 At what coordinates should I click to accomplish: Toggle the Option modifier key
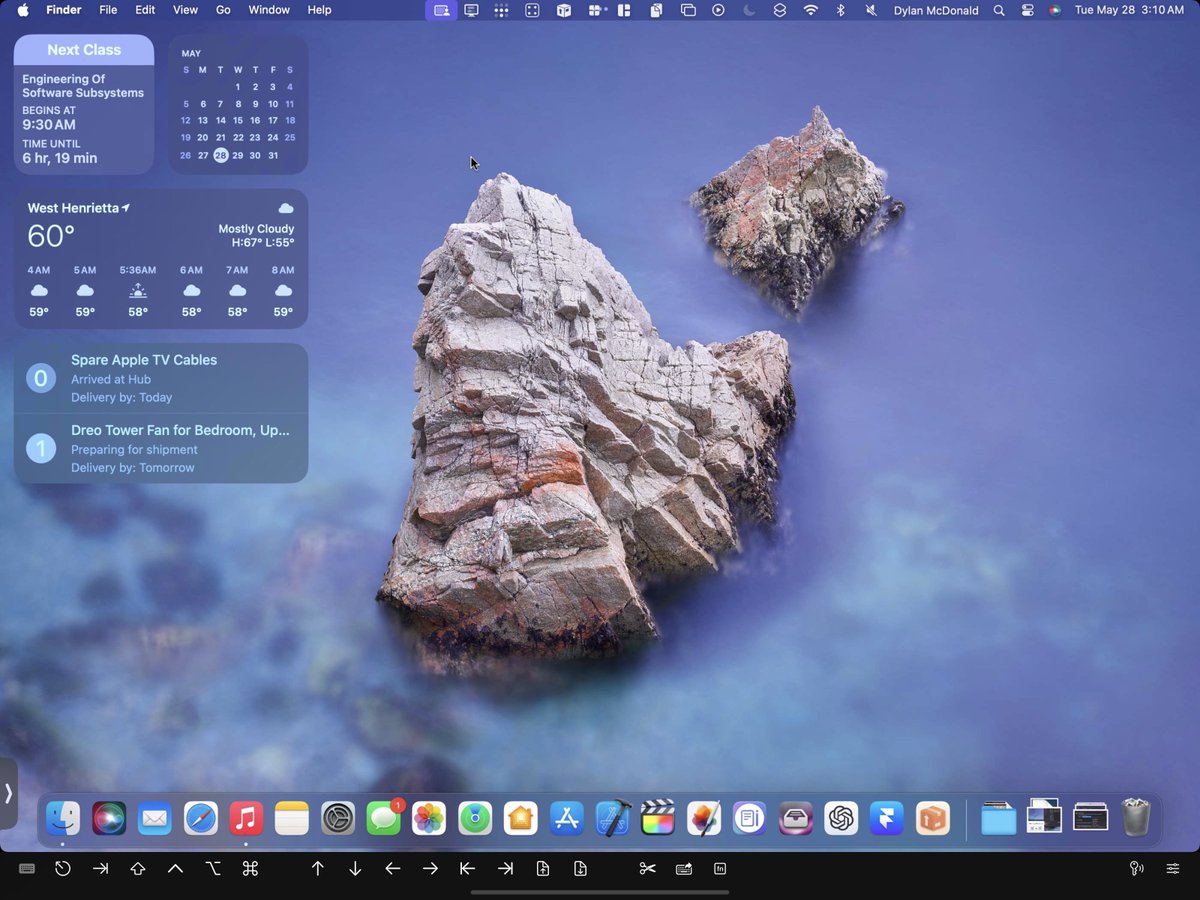213,869
